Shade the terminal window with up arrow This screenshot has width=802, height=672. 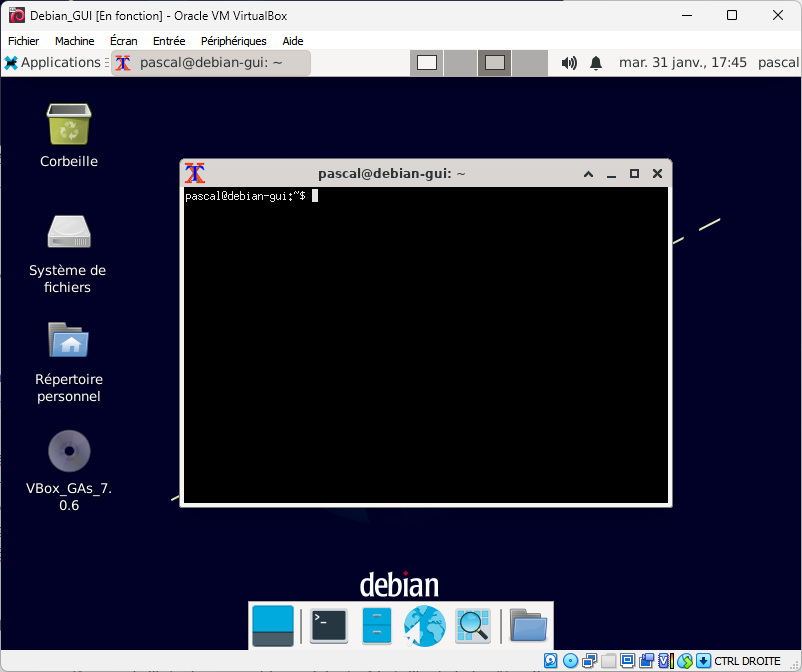[588, 174]
